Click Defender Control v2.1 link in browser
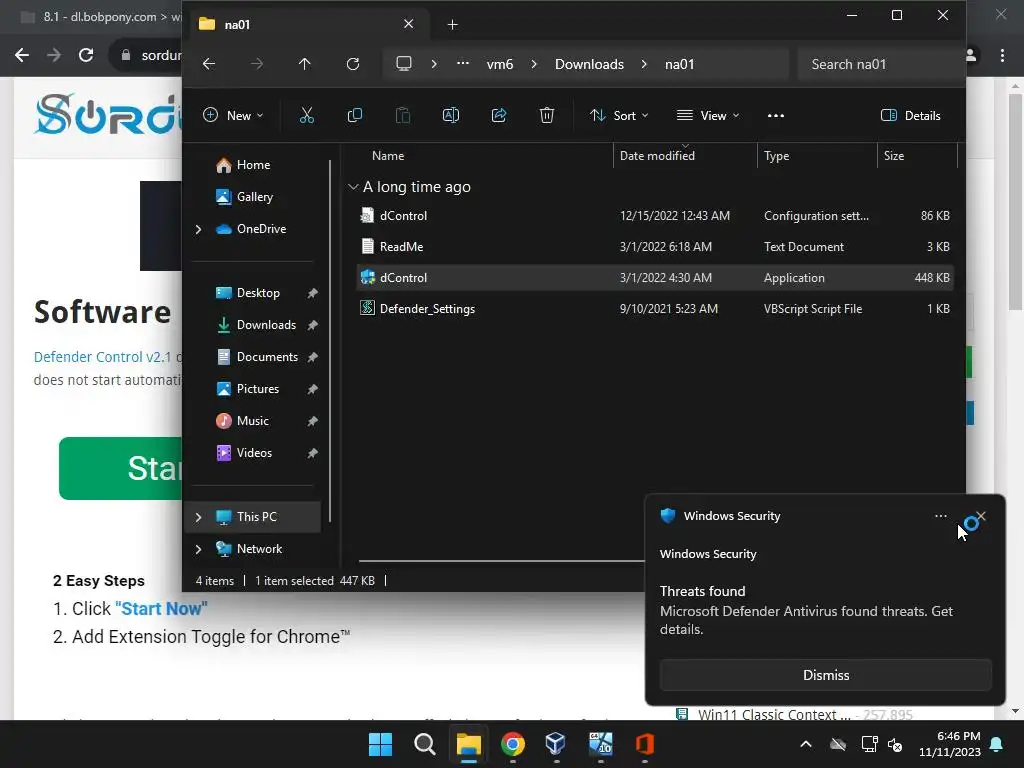1024x768 pixels. point(103,357)
